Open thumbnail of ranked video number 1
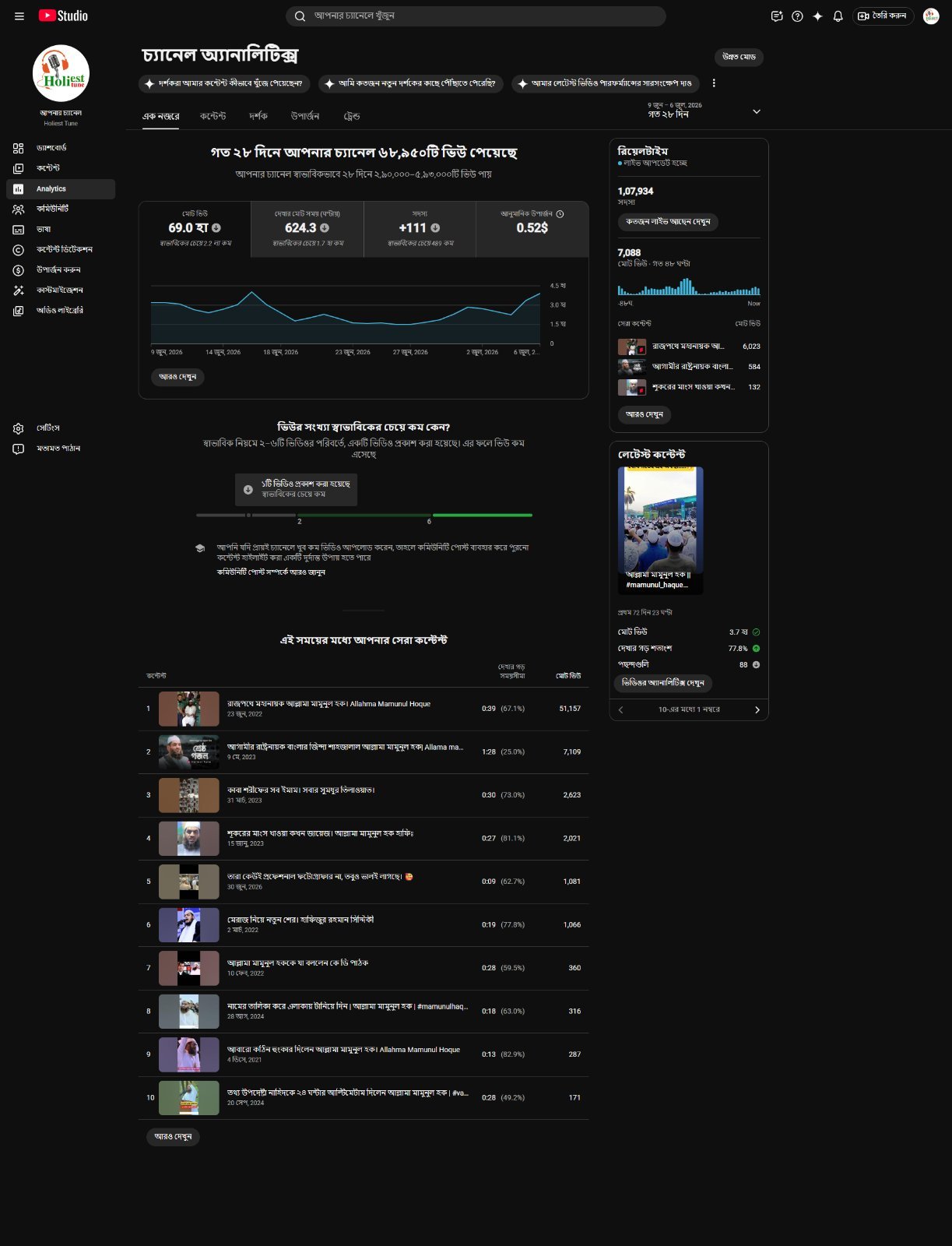The height and width of the screenshot is (1246, 952). click(x=189, y=709)
